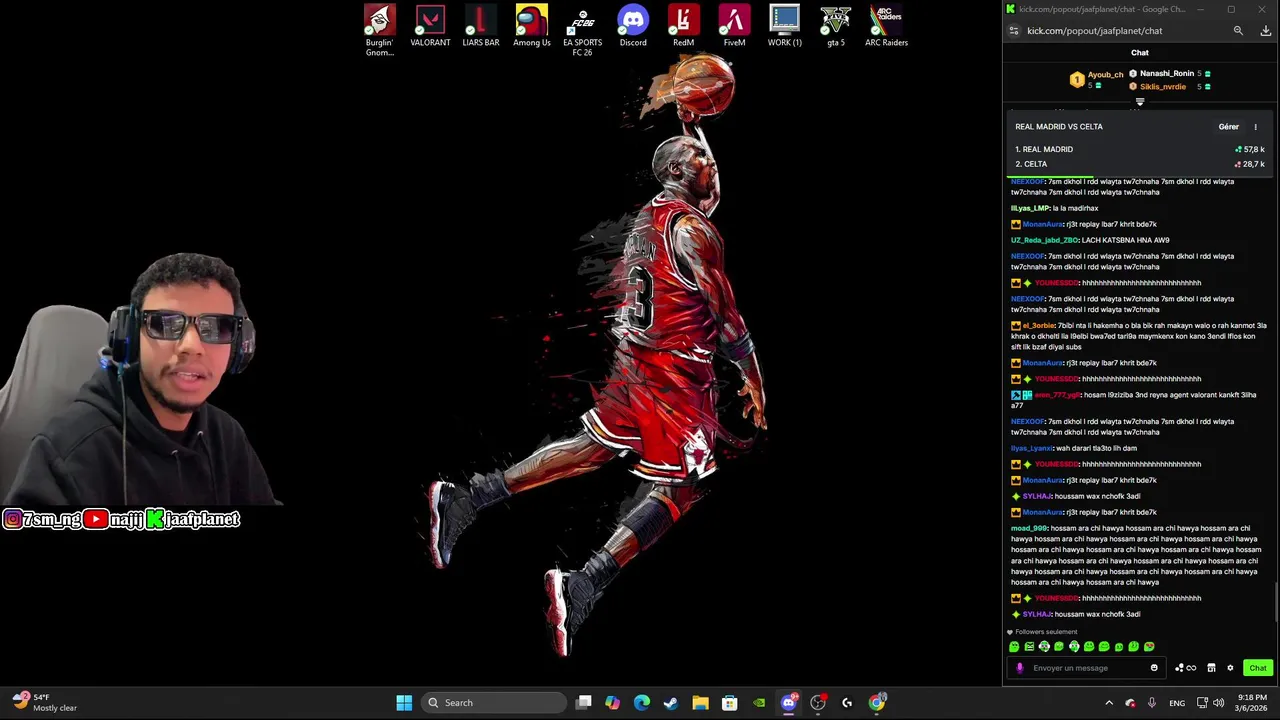Open Siklis_nvrdie leaderboard profile
1280x720 pixels.
[x=1162, y=87]
